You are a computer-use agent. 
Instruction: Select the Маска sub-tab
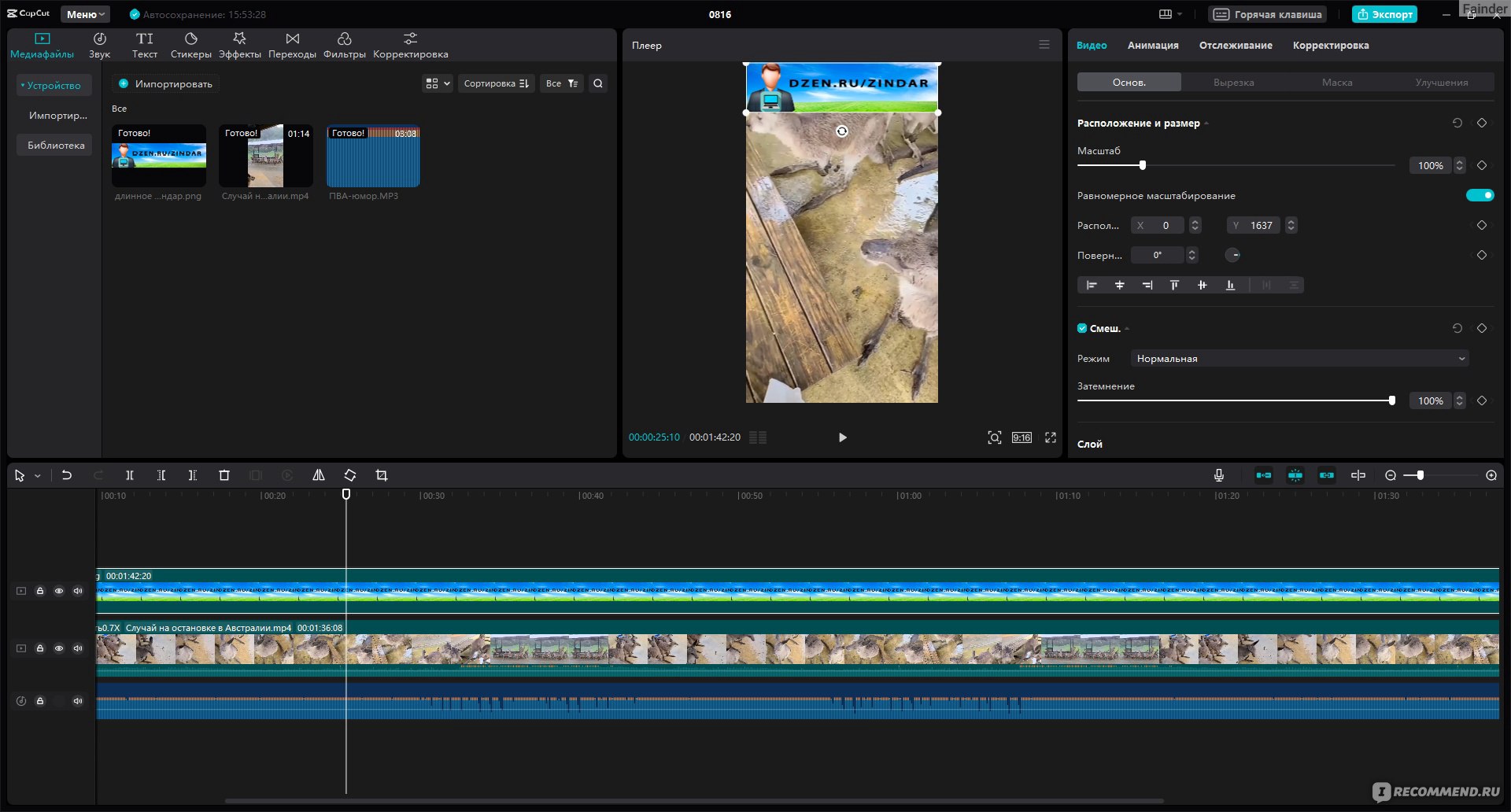coord(1337,82)
